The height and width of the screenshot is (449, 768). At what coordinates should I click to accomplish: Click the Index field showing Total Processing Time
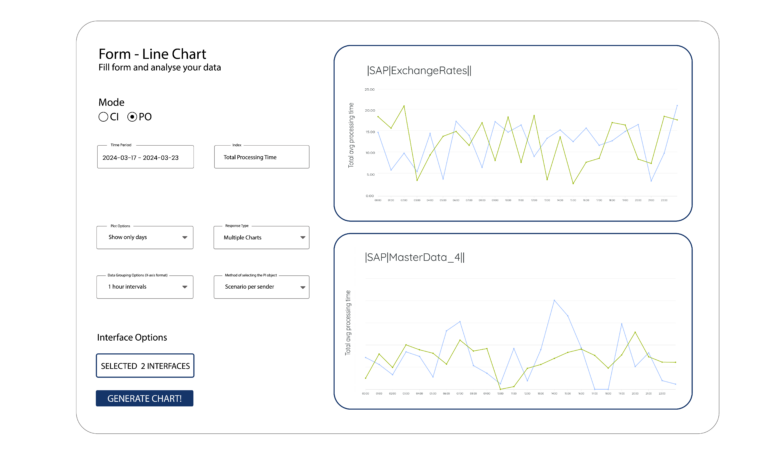[261, 157]
